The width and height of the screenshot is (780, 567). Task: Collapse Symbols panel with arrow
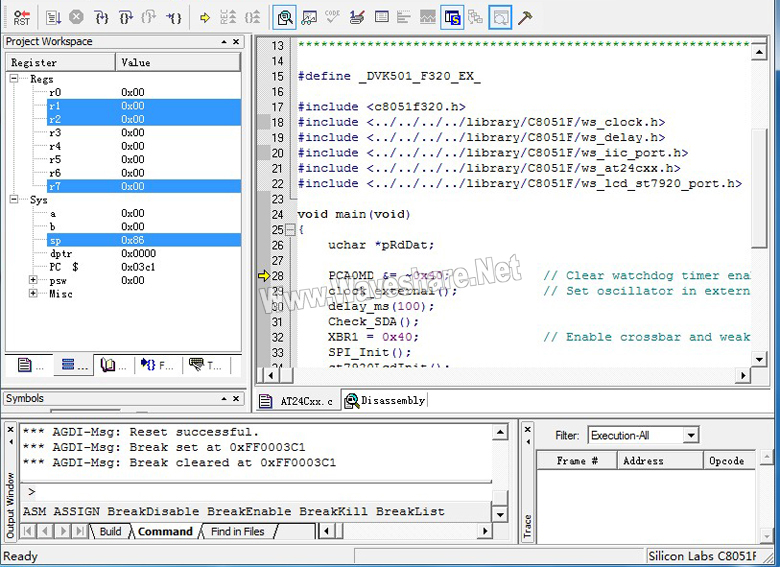224,398
